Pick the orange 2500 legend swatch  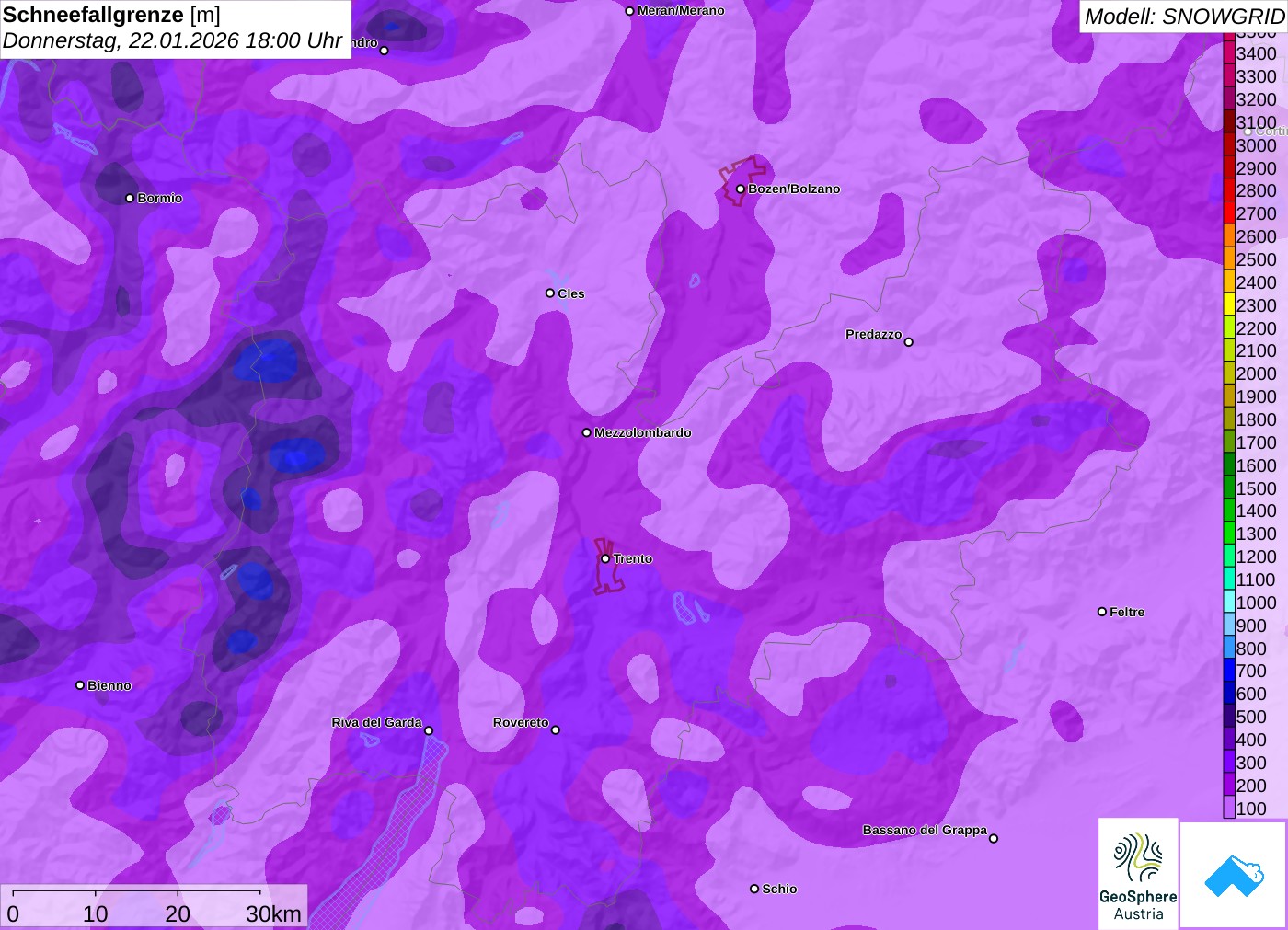tap(1229, 258)
